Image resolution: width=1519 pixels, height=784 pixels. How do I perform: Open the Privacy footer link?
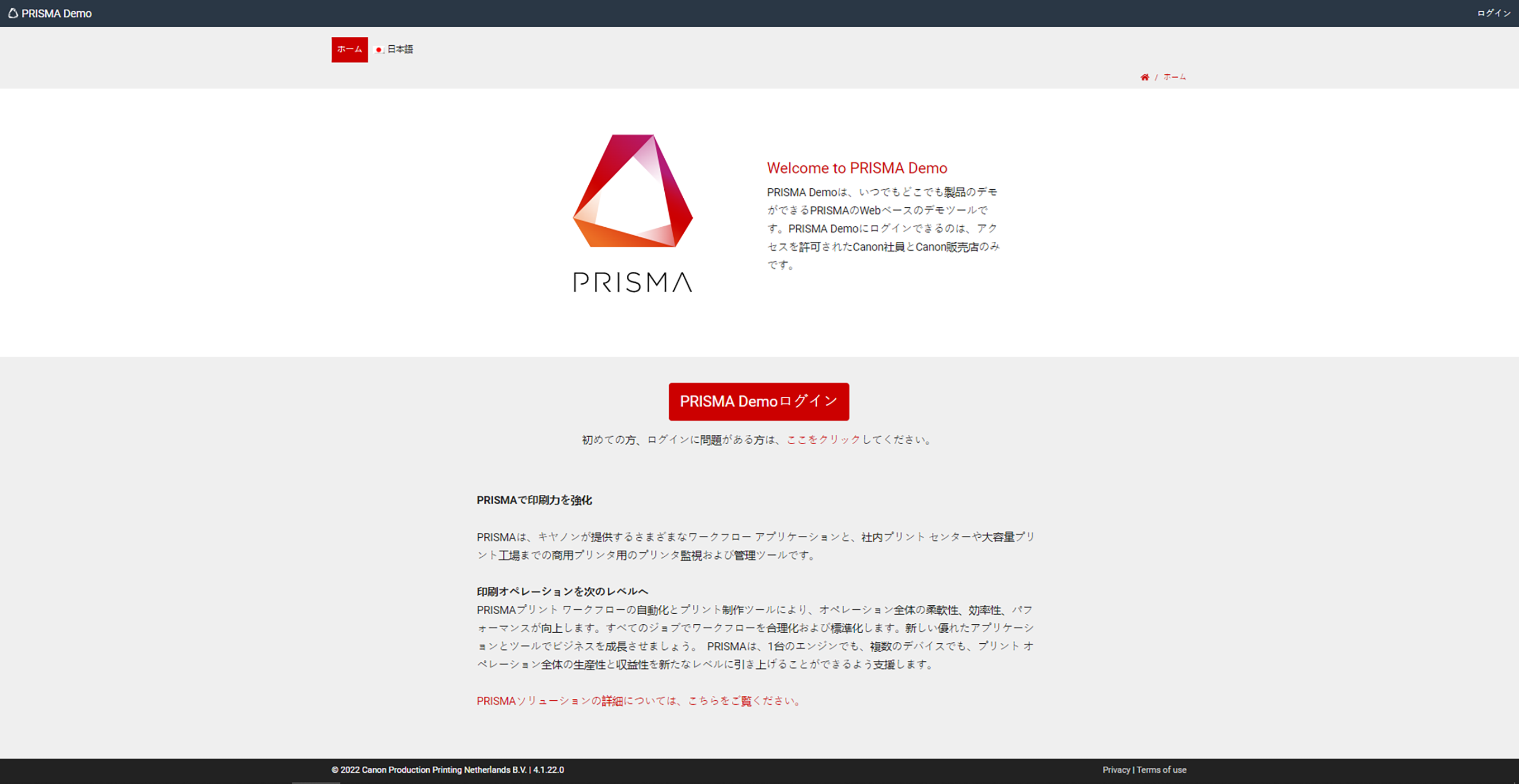coord(1116,770)
